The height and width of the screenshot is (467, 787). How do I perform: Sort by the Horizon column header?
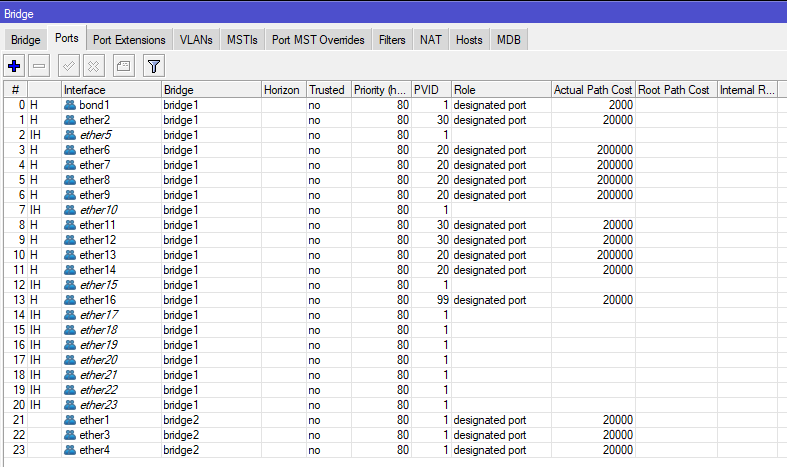click(284, 90)
